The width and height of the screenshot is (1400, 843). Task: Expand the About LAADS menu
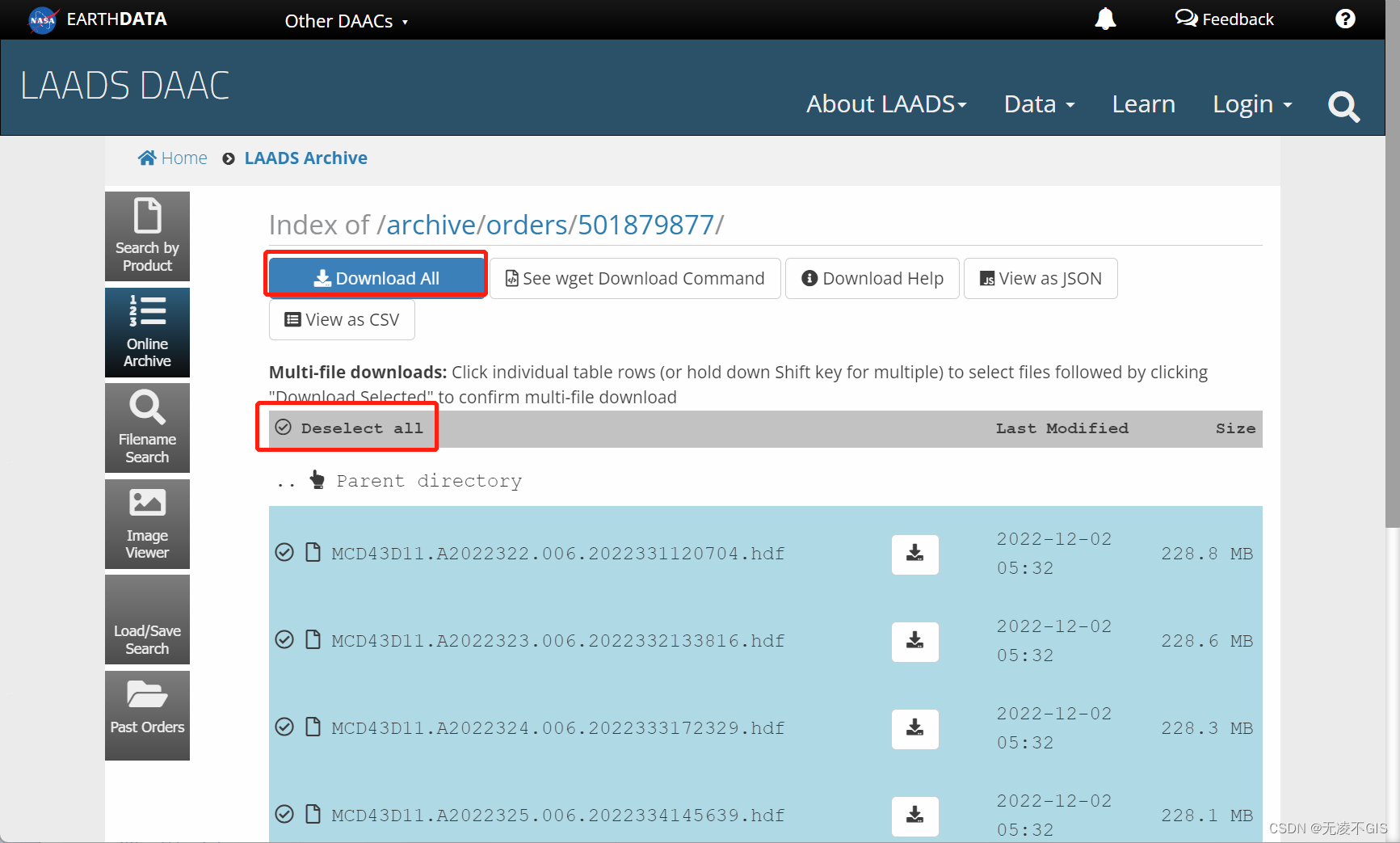886,104
